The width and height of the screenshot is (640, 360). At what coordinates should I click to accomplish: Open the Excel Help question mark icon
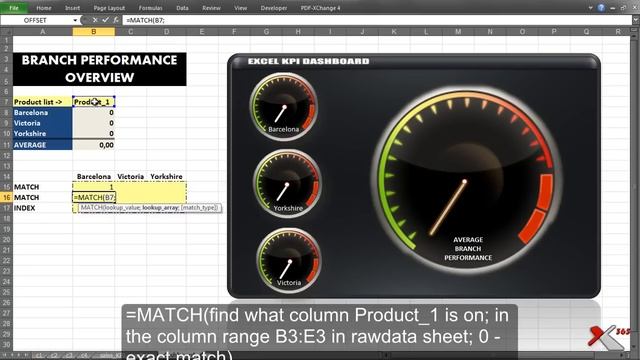[x=601, y=8]
